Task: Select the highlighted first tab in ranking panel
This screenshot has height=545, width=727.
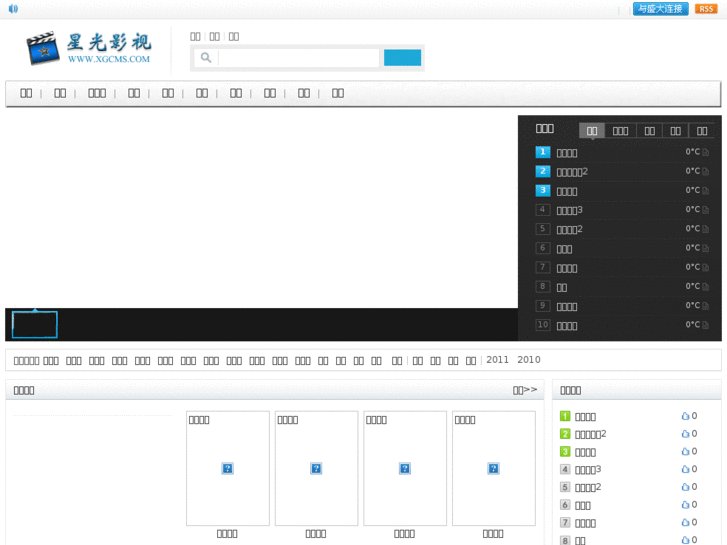Action: [x=592, y=131]
